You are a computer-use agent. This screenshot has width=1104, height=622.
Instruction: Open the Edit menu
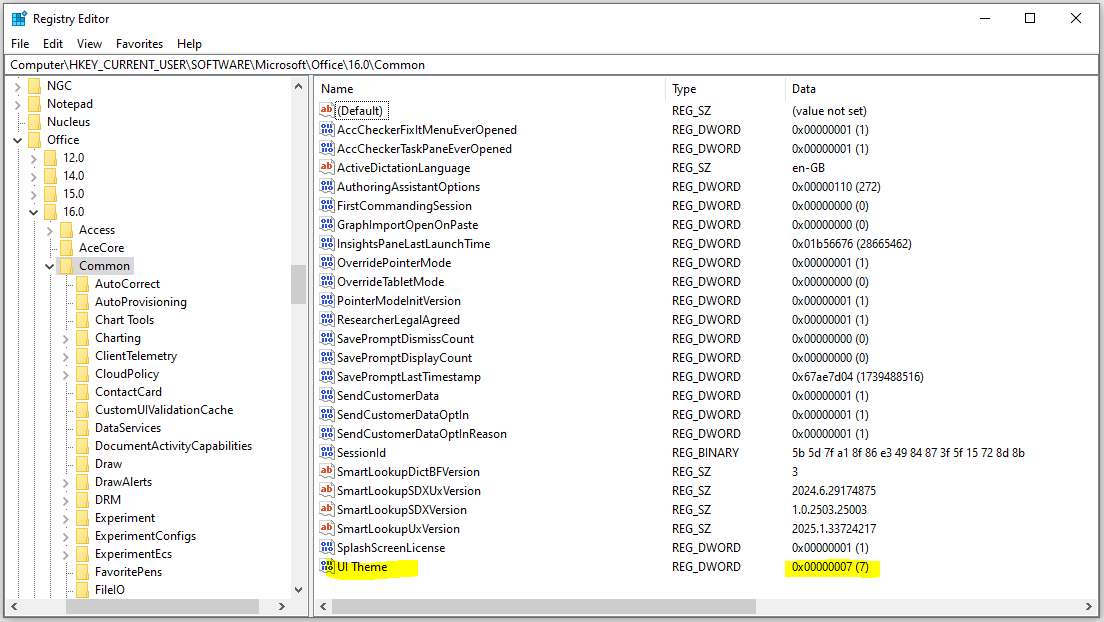[53, 44]
